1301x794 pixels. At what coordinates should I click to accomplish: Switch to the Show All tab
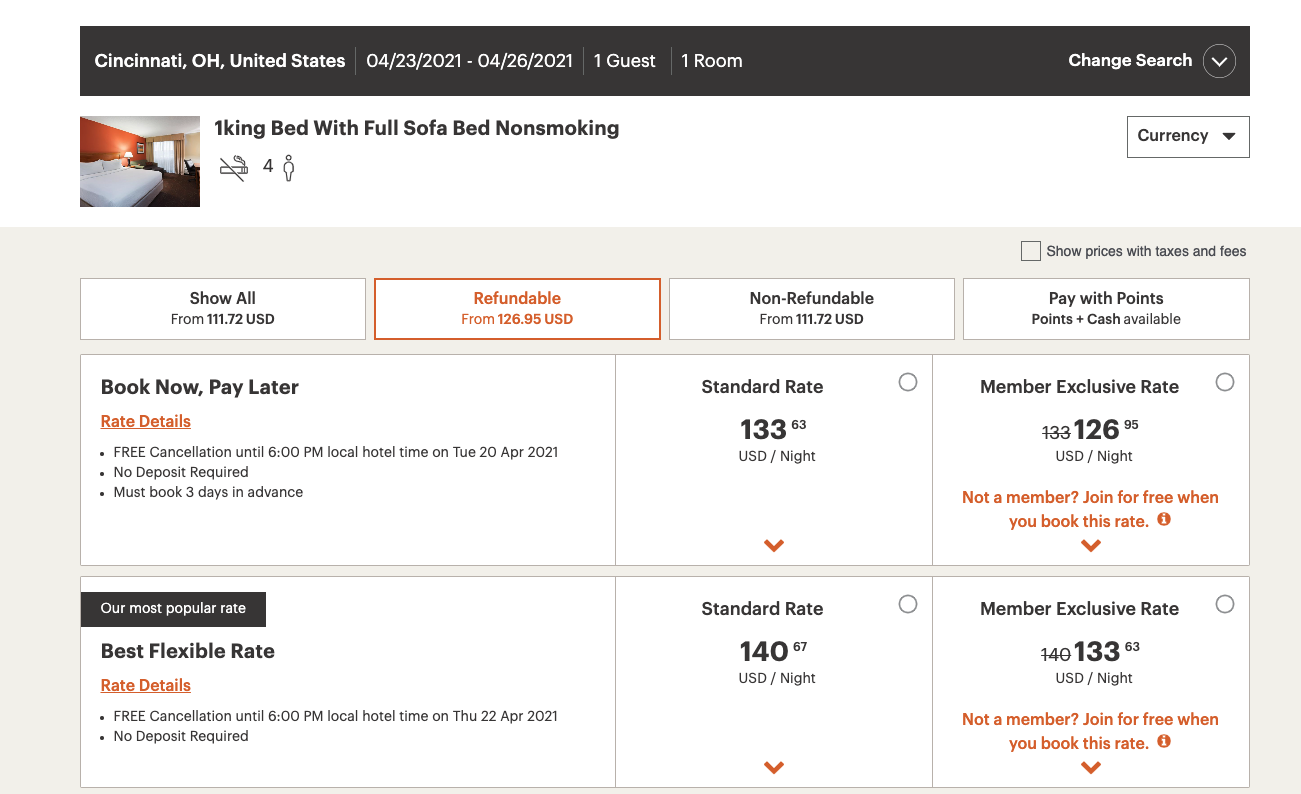(223, 309)
